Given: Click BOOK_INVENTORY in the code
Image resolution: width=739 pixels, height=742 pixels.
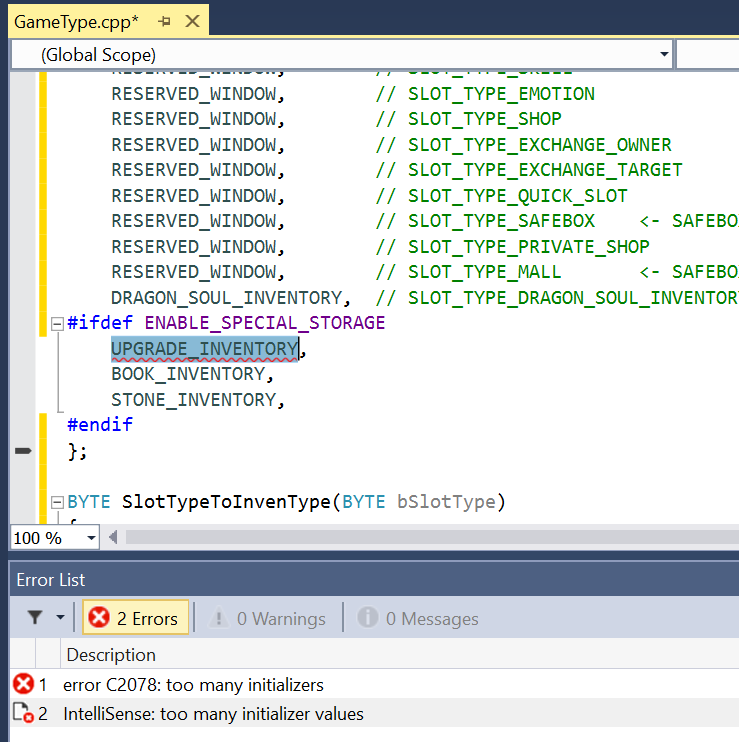Looking at the screenshot, I should (188, 374).
